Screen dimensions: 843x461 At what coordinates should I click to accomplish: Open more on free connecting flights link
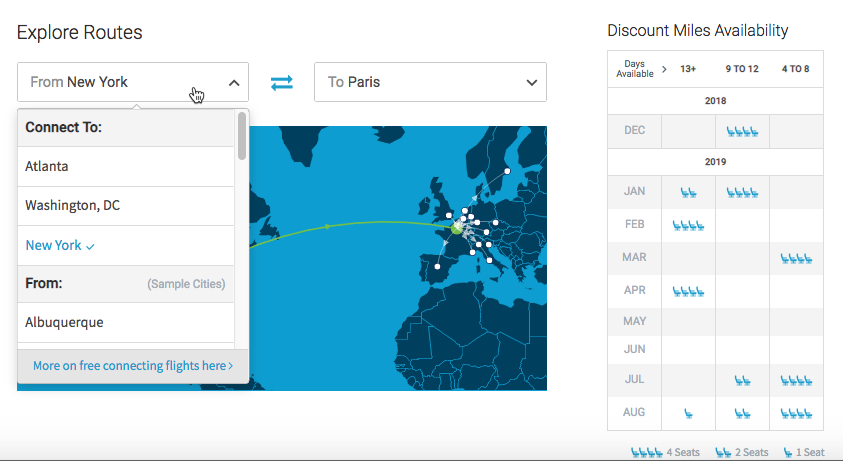132,366
